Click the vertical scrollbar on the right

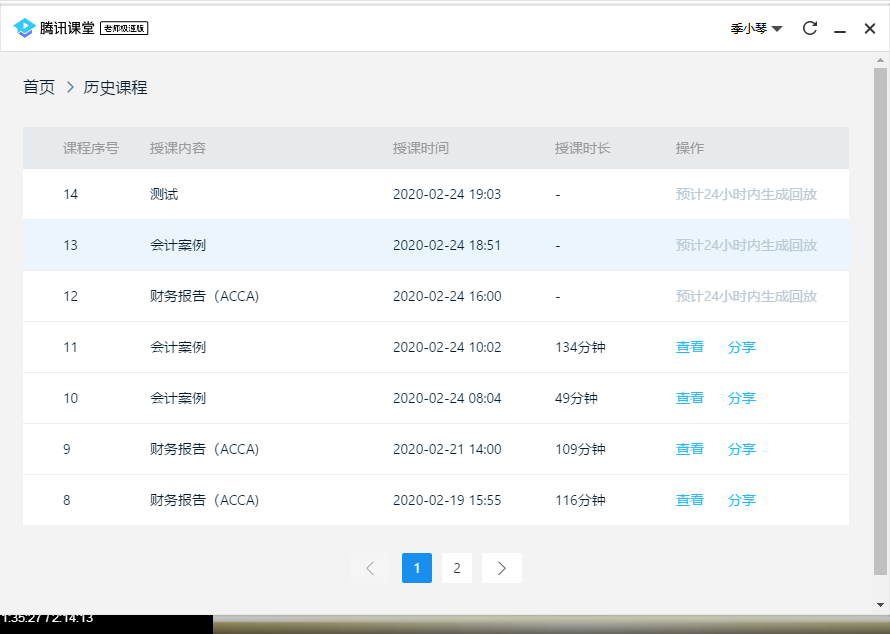tap(880, 320)
